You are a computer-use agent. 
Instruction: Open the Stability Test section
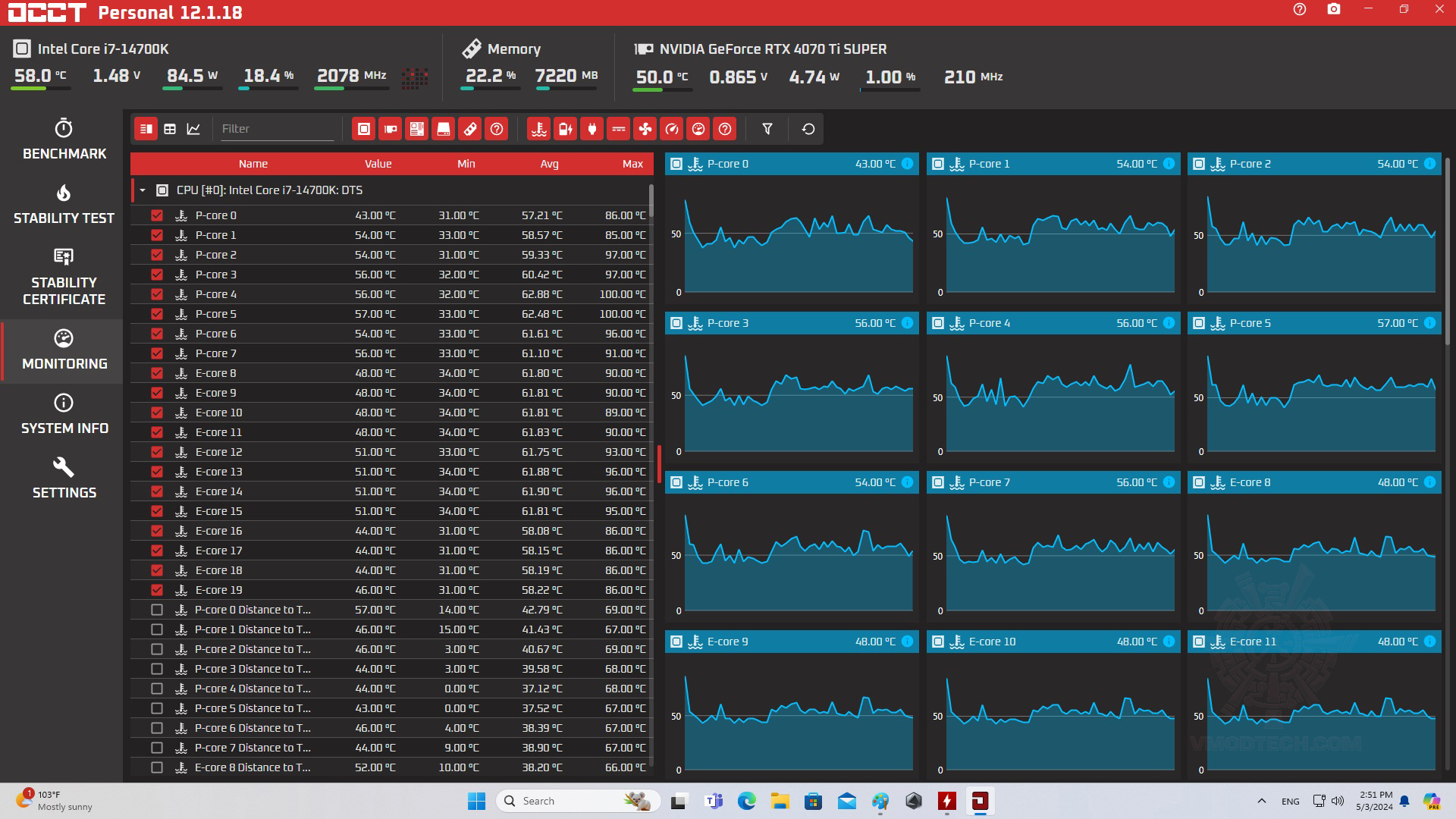(64, 205)
